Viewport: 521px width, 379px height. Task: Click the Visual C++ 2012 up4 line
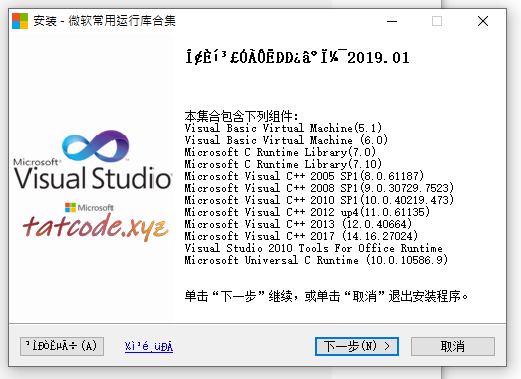[307, 212]
